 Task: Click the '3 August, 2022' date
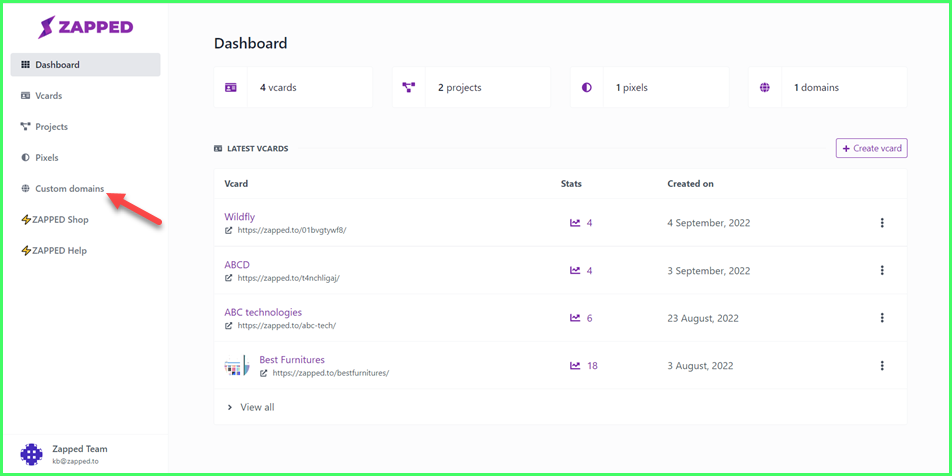click(700, 366)
